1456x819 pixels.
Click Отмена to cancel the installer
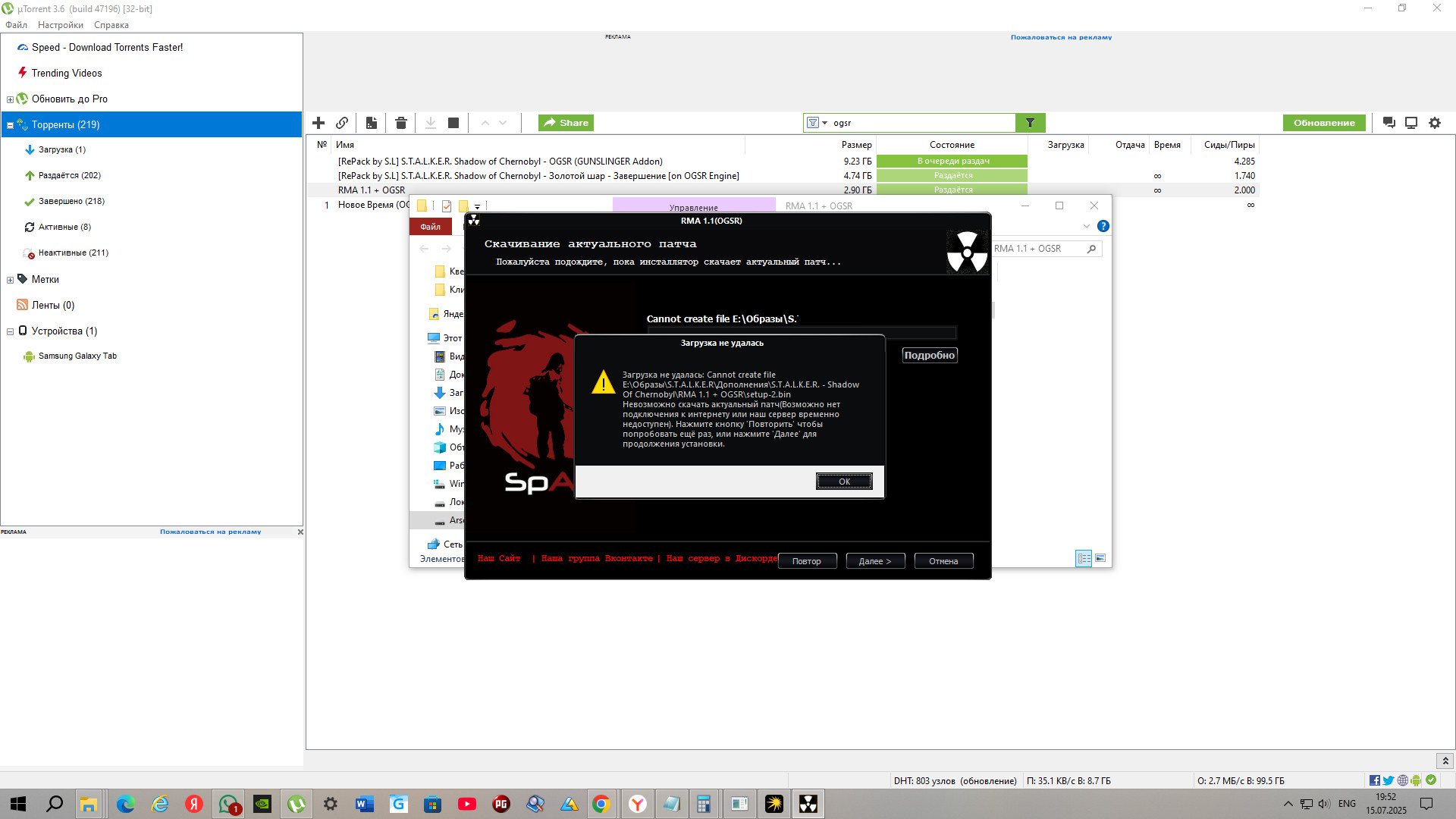(x=943, y=561)
